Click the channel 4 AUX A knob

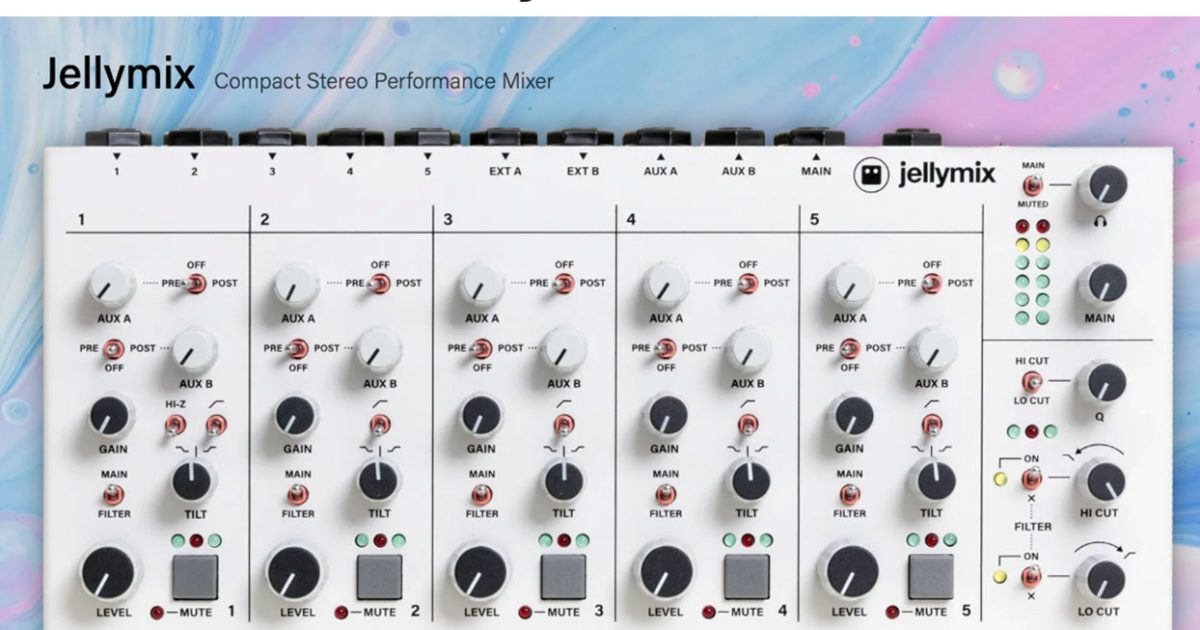(x=665, y=285)
